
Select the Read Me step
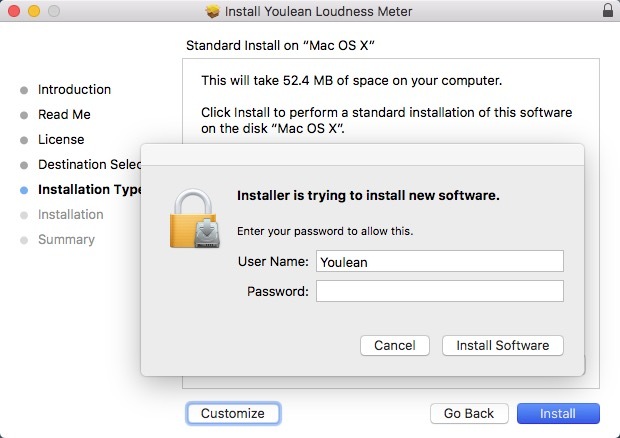pos(64,114)
